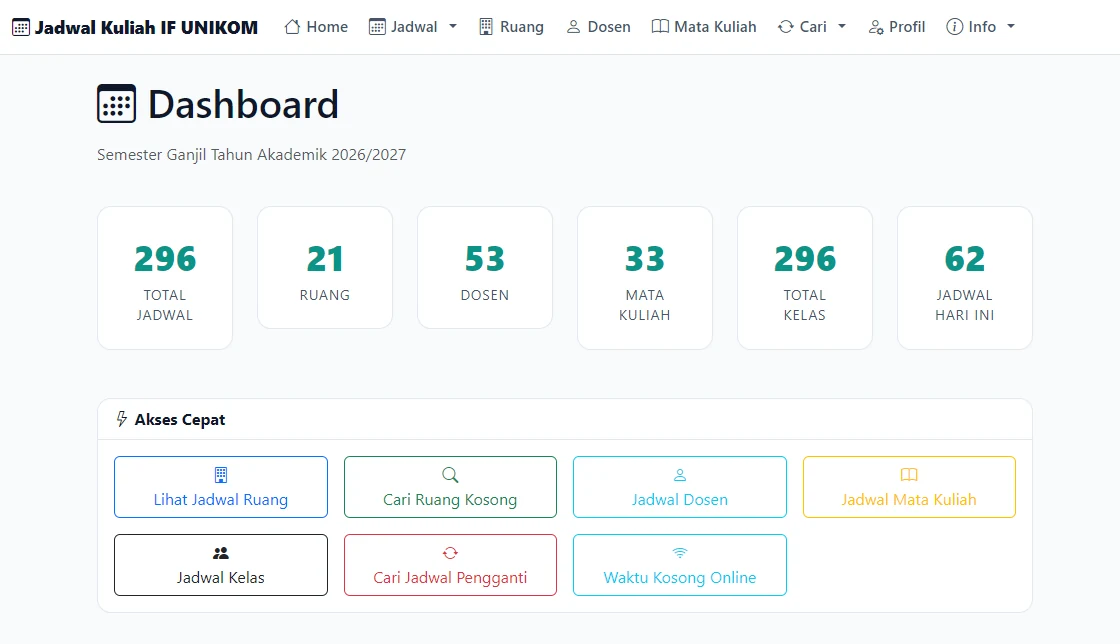This screenshot has width=1120, height=644.
Task: Click the refresh arrows icon in the Cari menu
Action: point(786,27)
